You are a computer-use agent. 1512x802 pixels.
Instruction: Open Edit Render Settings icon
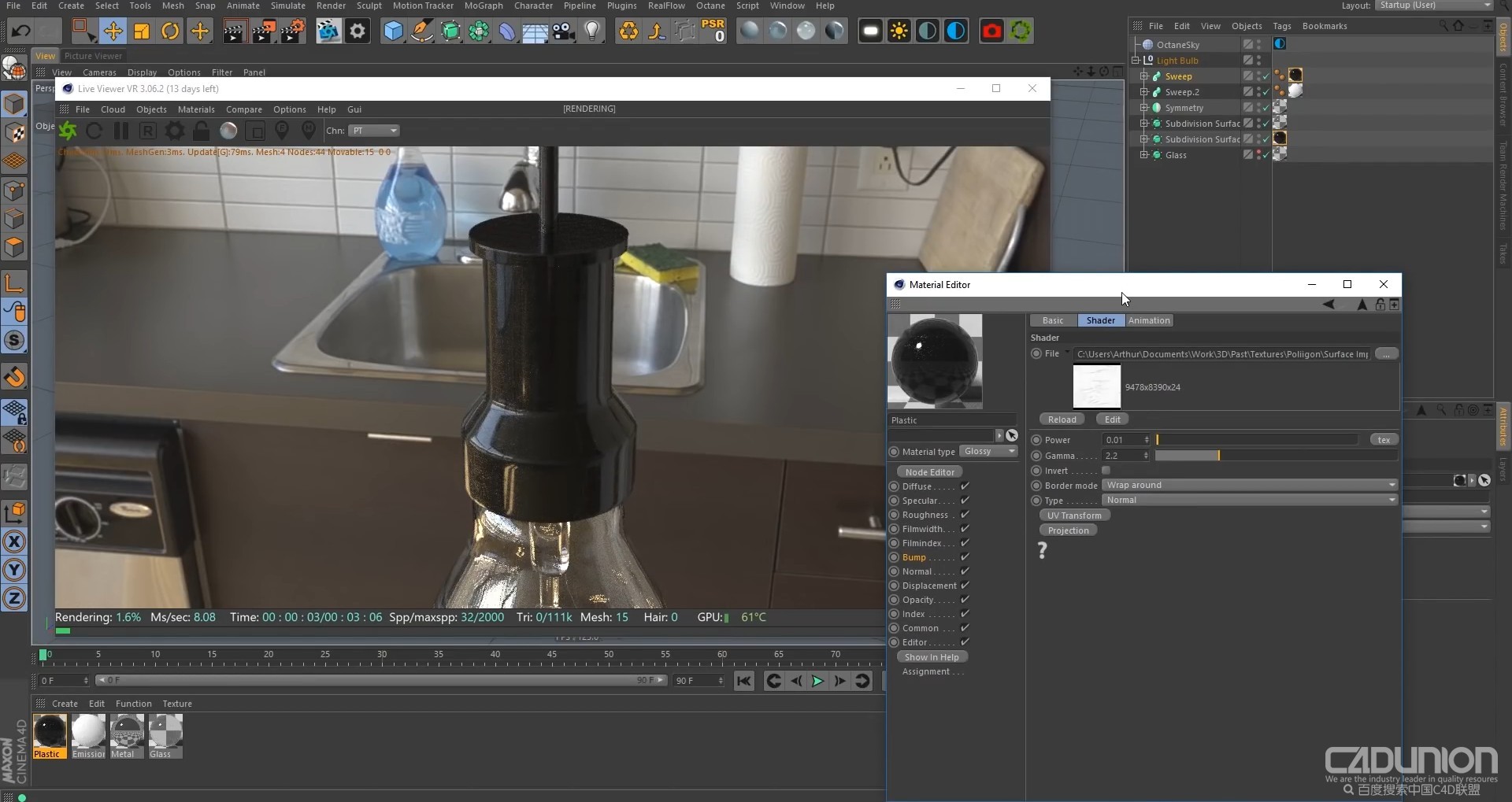(x=292, y=31)
